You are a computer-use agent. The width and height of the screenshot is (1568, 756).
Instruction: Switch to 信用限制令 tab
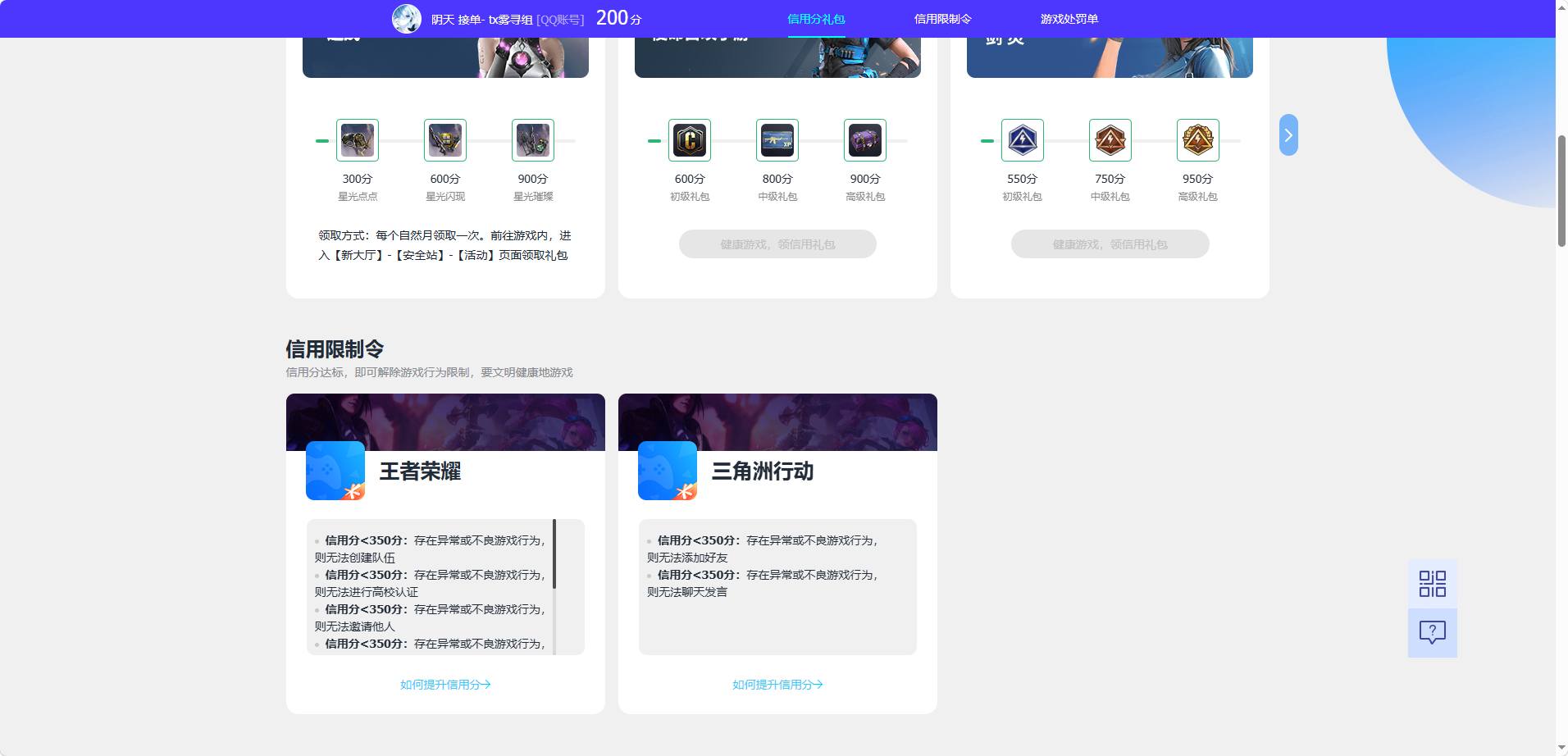pos(943,19)
